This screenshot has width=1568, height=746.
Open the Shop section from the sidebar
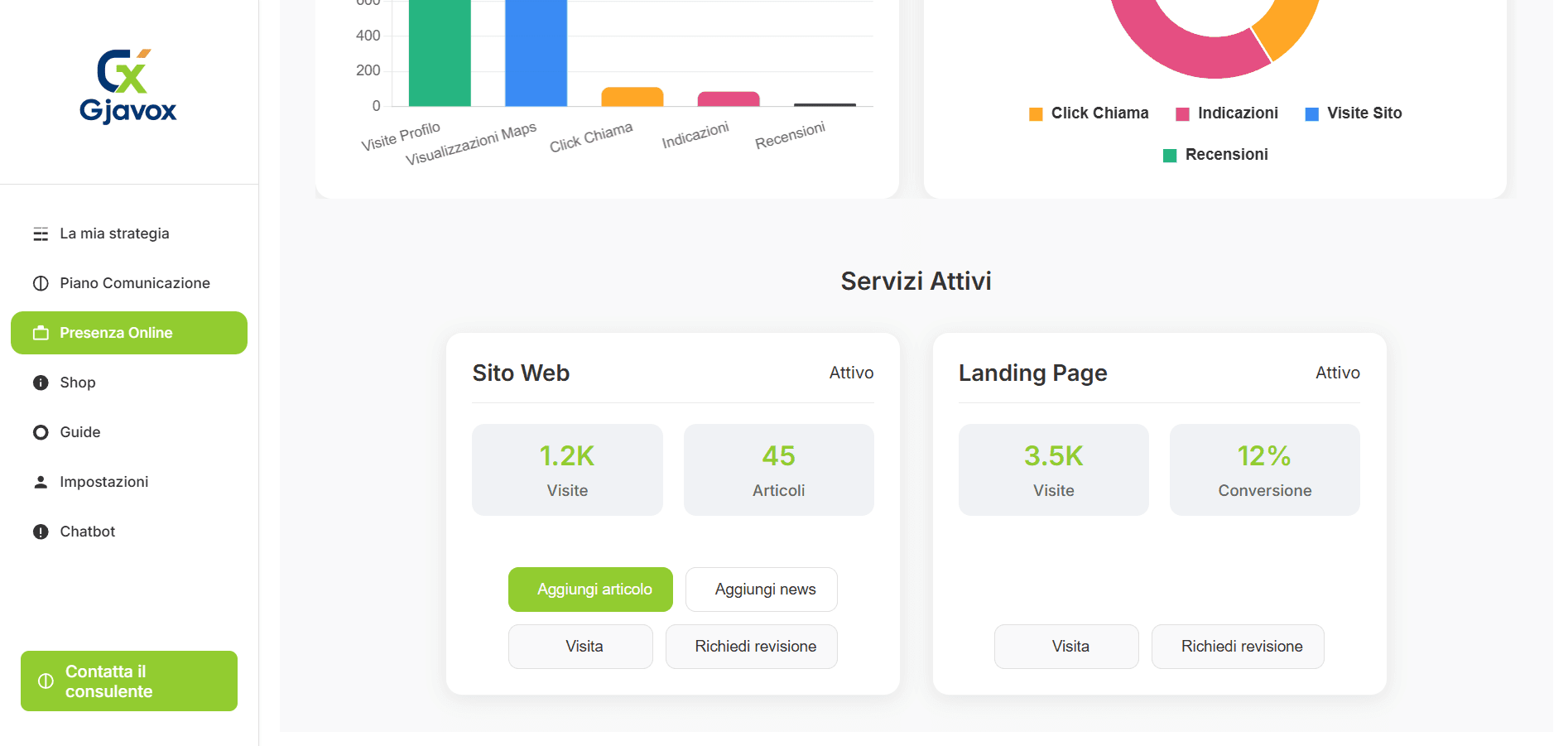78,382
